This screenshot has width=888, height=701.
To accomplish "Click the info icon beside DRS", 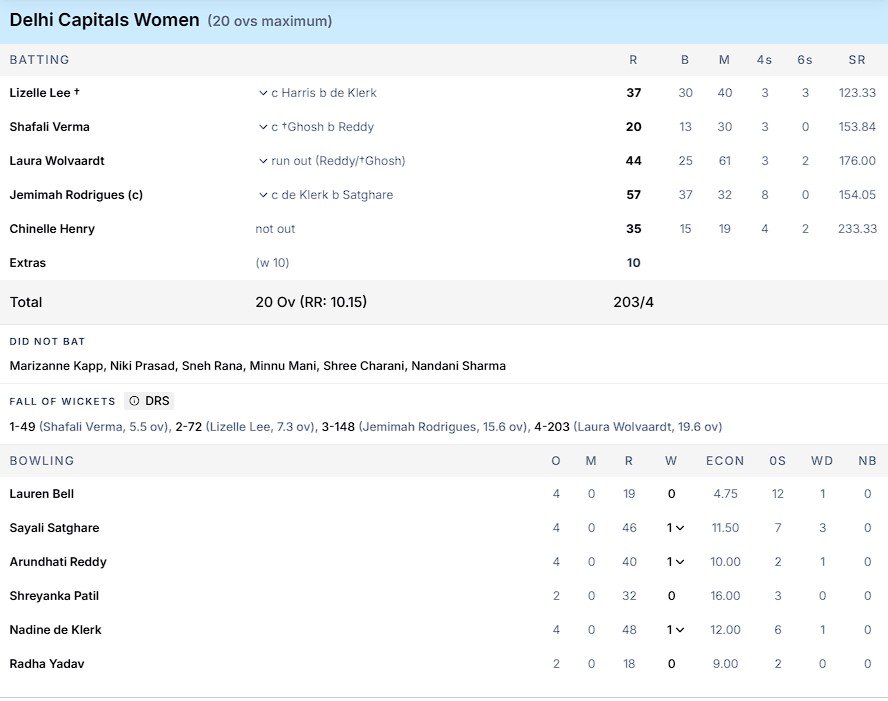I will click(x=132, y=400).
